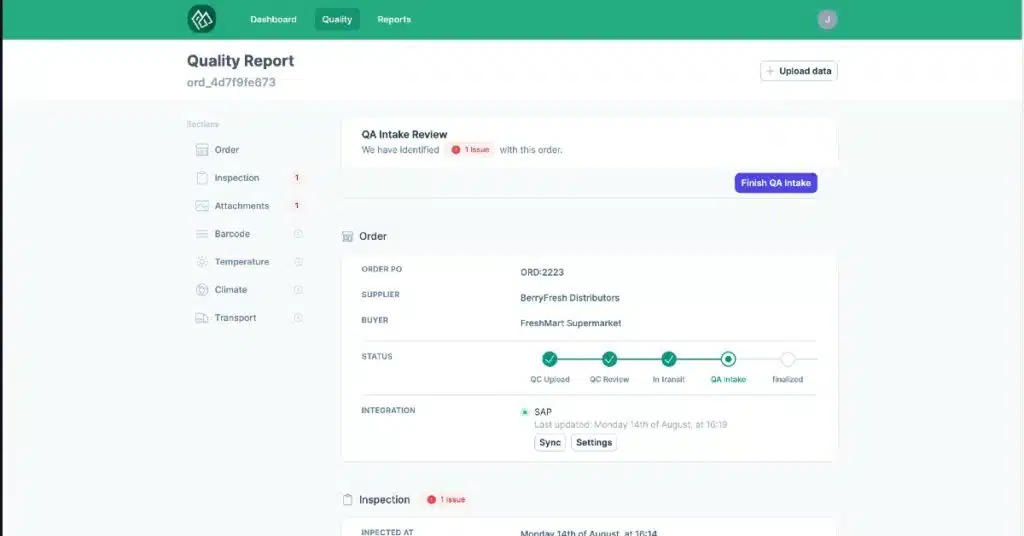This screenshot has width=1024, height=536.
Task: Click Inspection issue count badge in sidebar
Action: 297,178
